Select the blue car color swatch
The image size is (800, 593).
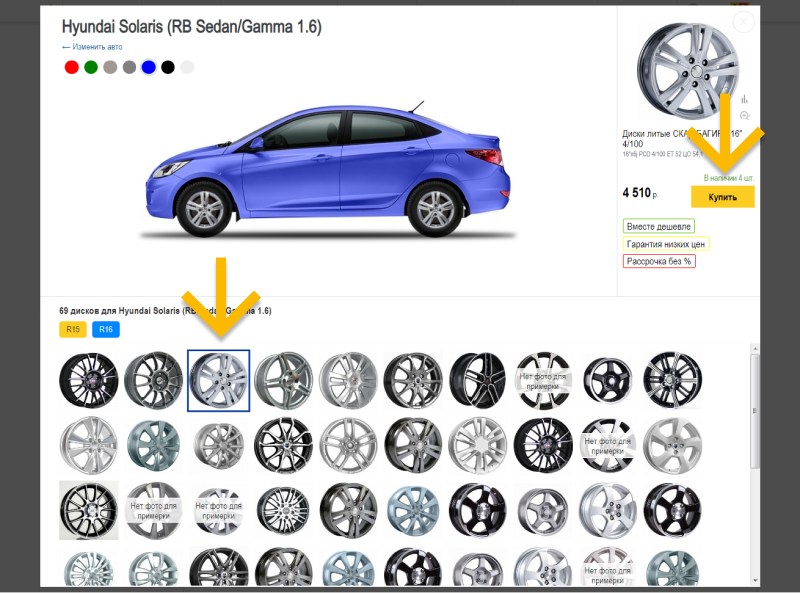(148, 67)
